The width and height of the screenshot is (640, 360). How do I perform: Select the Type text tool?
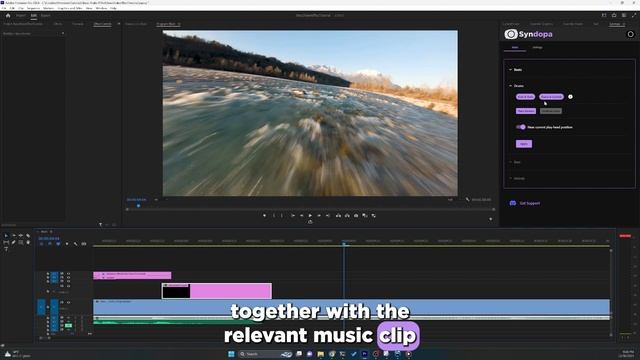point(6,249)
